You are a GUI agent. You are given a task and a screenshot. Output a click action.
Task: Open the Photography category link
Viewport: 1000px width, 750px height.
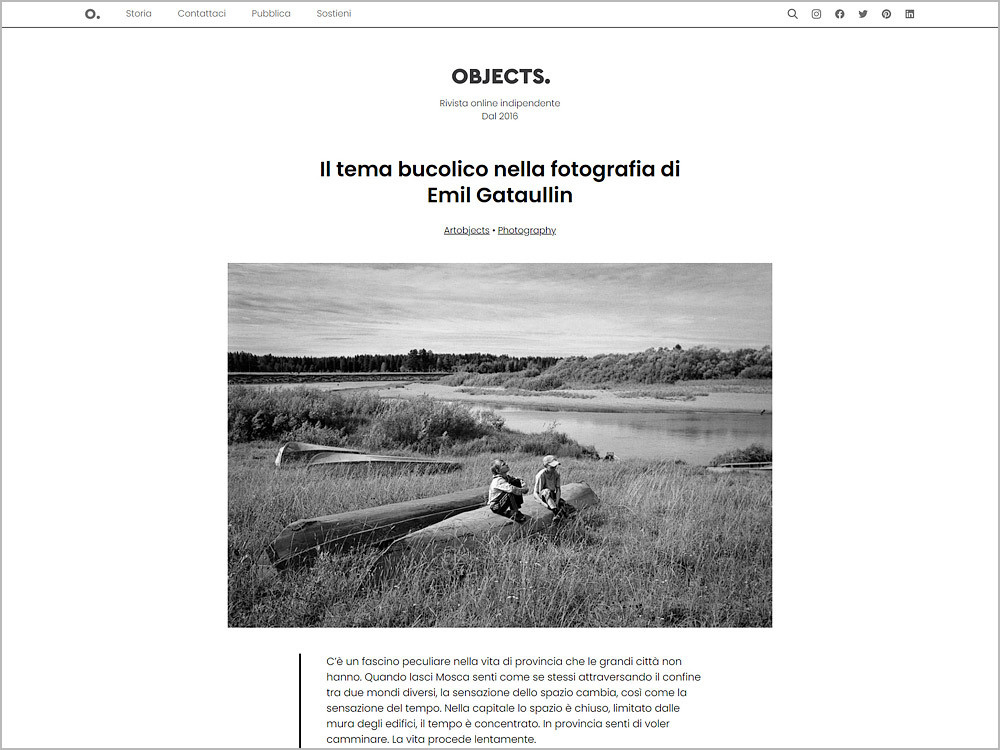pyautogui.click(x=527, y=230)
